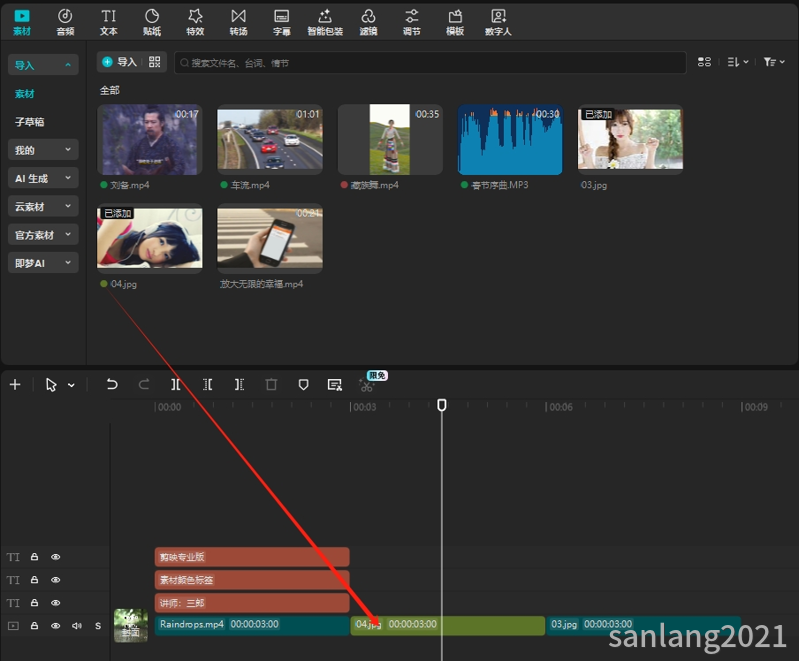Hide the 剪映专业版 text track
Viewport: 799px width, 661px height.
tap(56, 557)
